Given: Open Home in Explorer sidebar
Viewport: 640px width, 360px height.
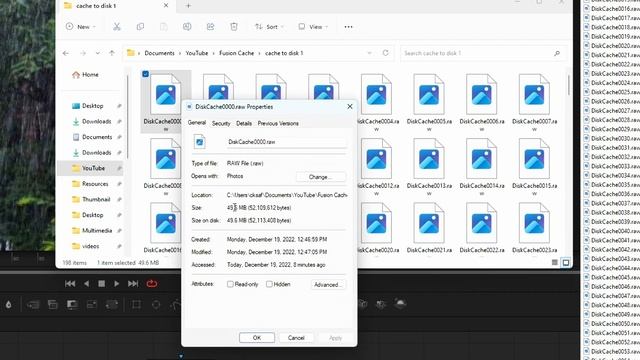Looking at the screenshot, I should (85, 75).
